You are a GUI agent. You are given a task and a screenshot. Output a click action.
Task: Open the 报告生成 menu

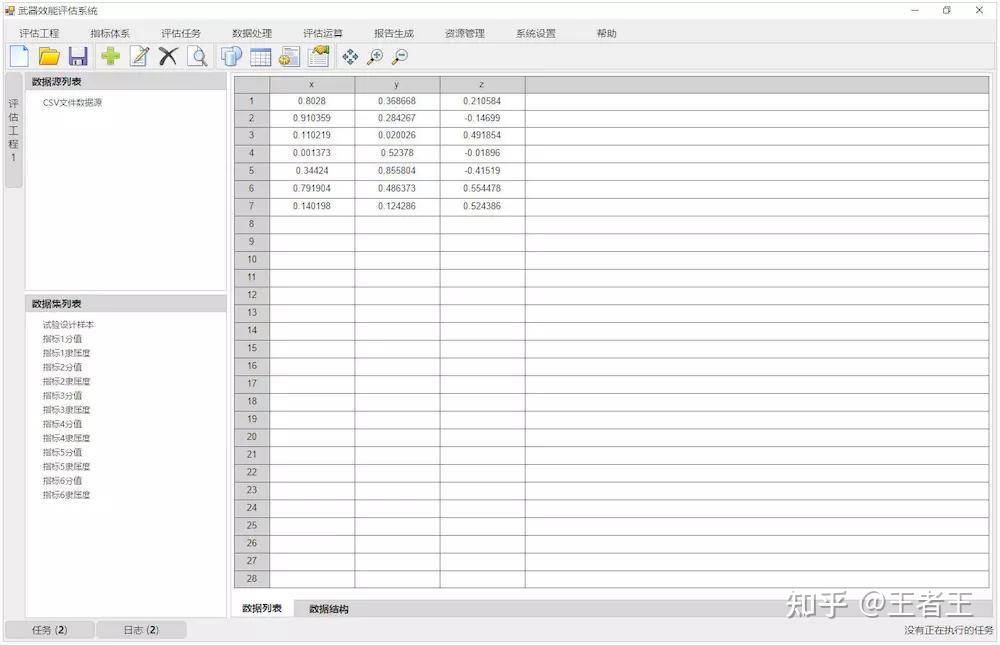[x=394, y=33]
